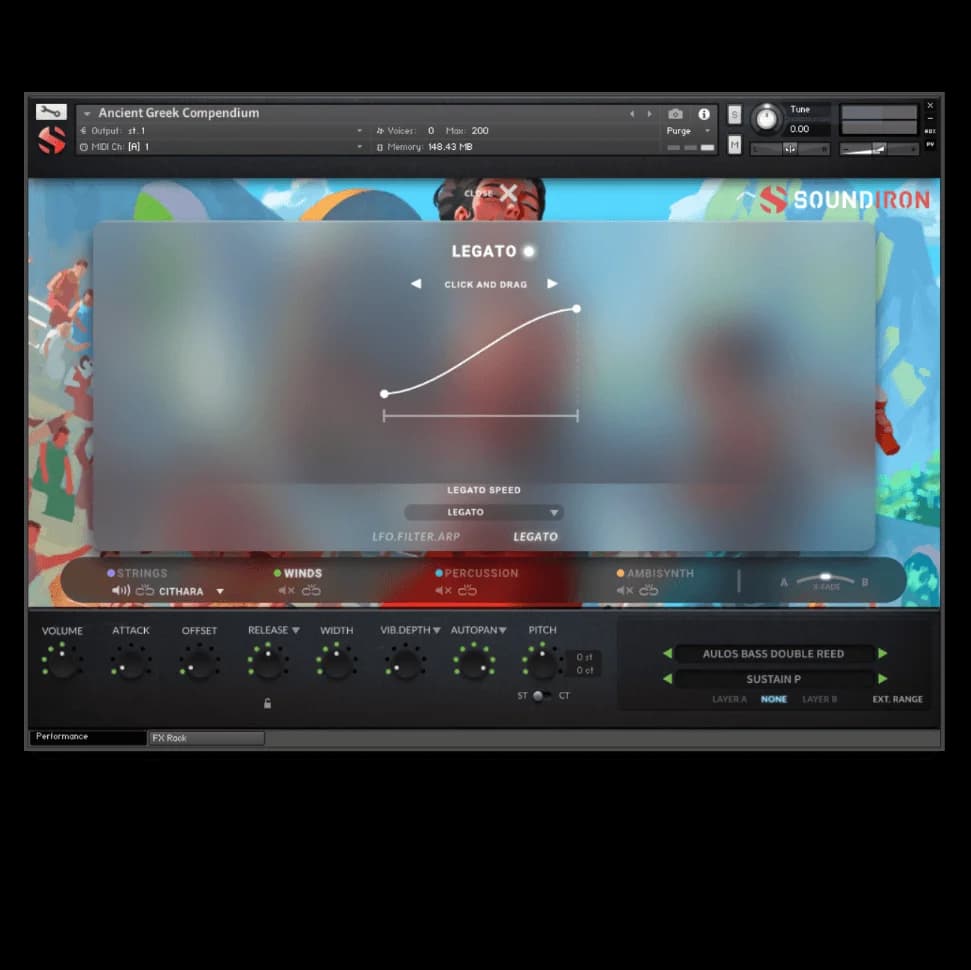Click the release lock icon

[267, 704]
